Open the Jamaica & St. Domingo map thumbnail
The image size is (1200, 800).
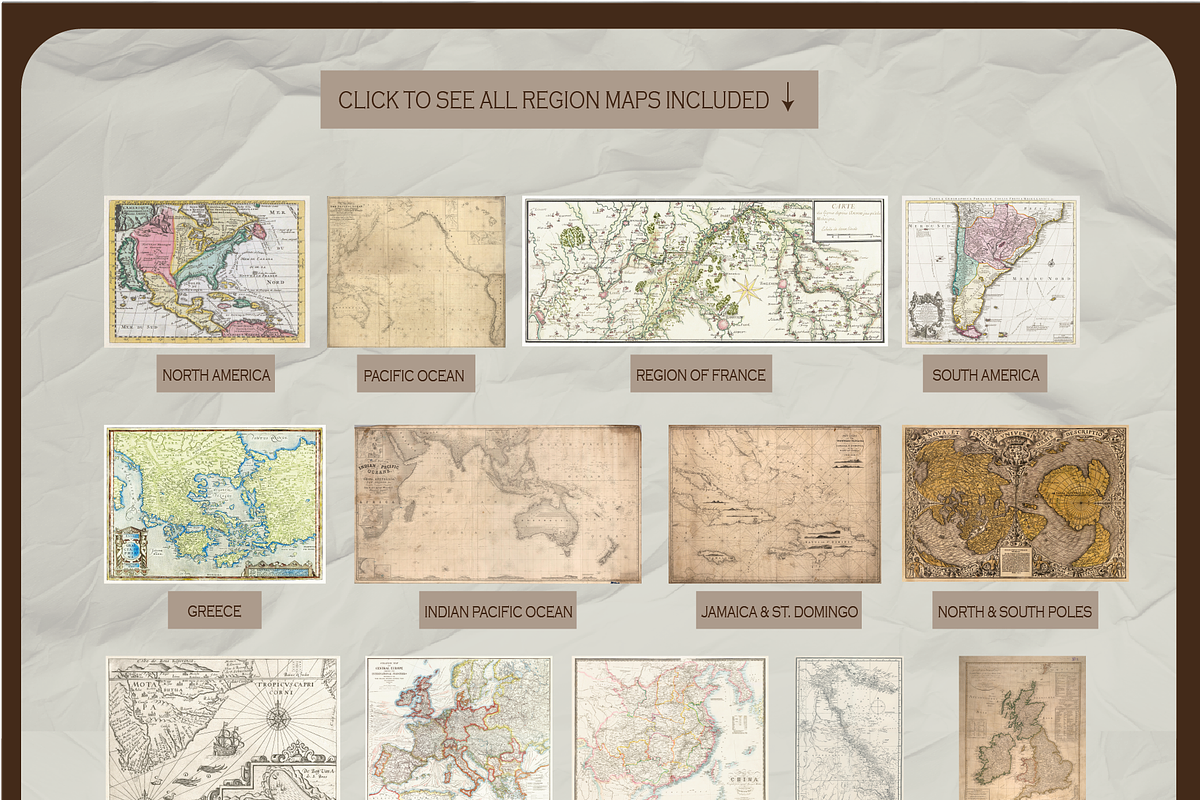[x=775, y=504]
